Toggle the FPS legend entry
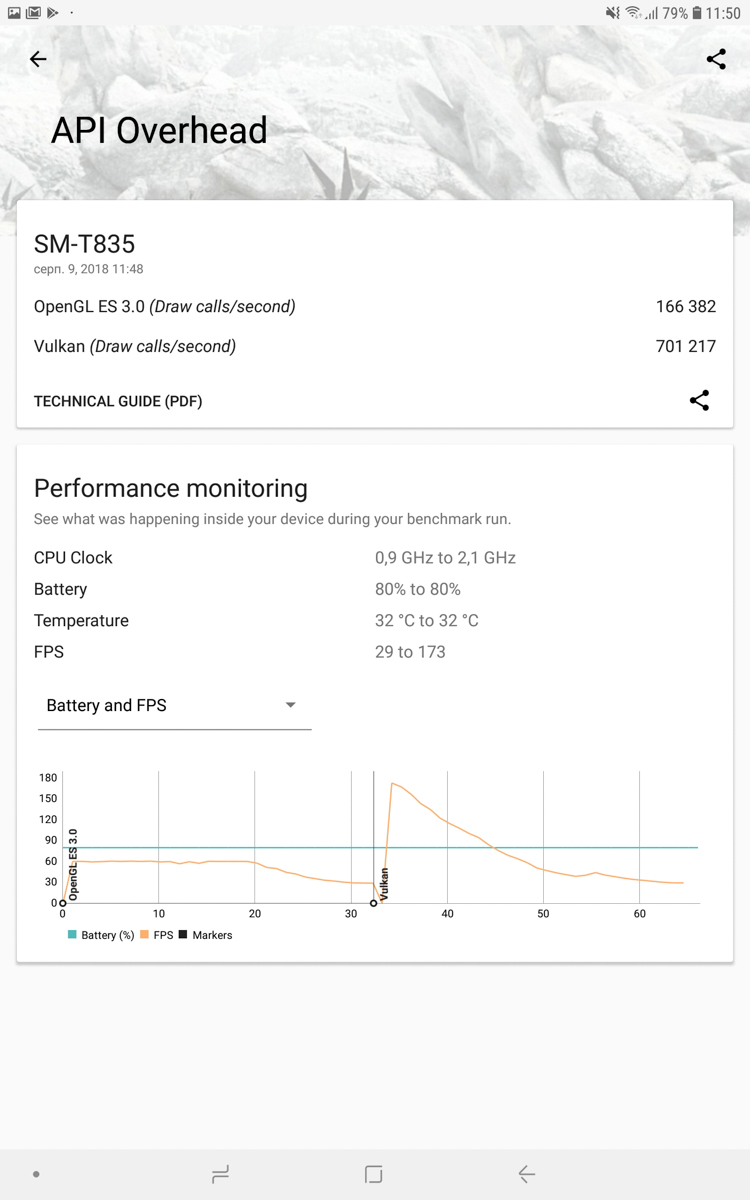Image resolution: width=750 pixels, height=1200 pixels. (x=157, y=935)
